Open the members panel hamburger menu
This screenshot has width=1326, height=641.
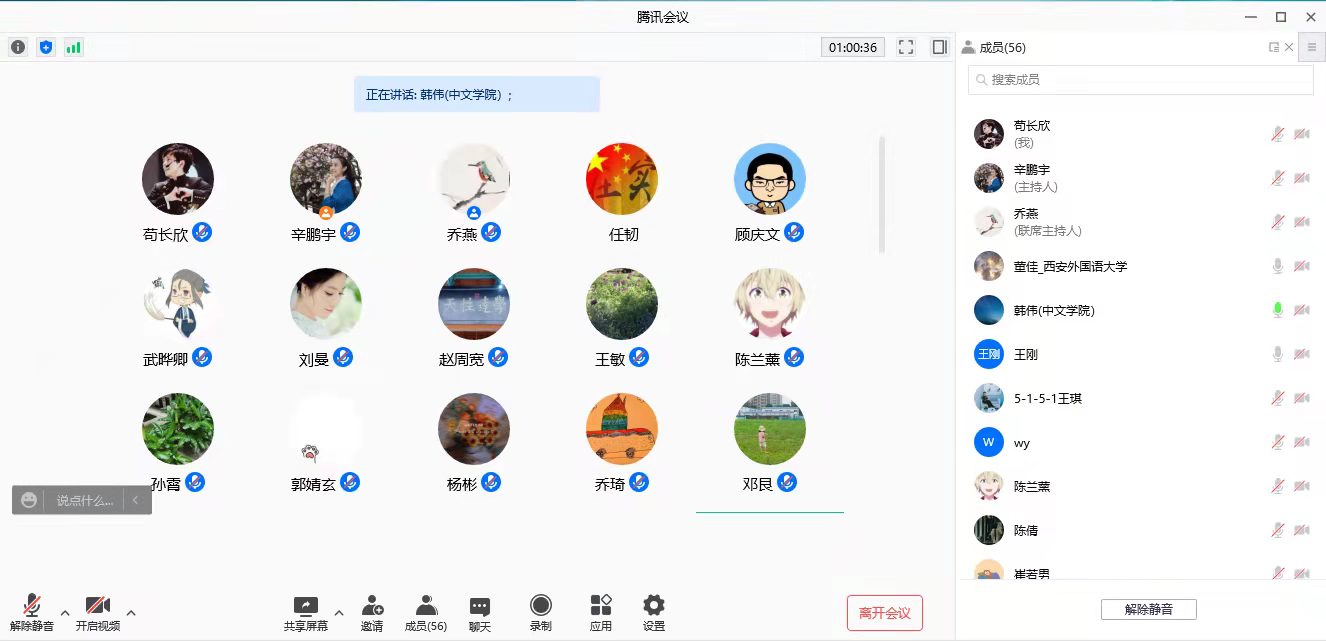tap(1311, 47)
